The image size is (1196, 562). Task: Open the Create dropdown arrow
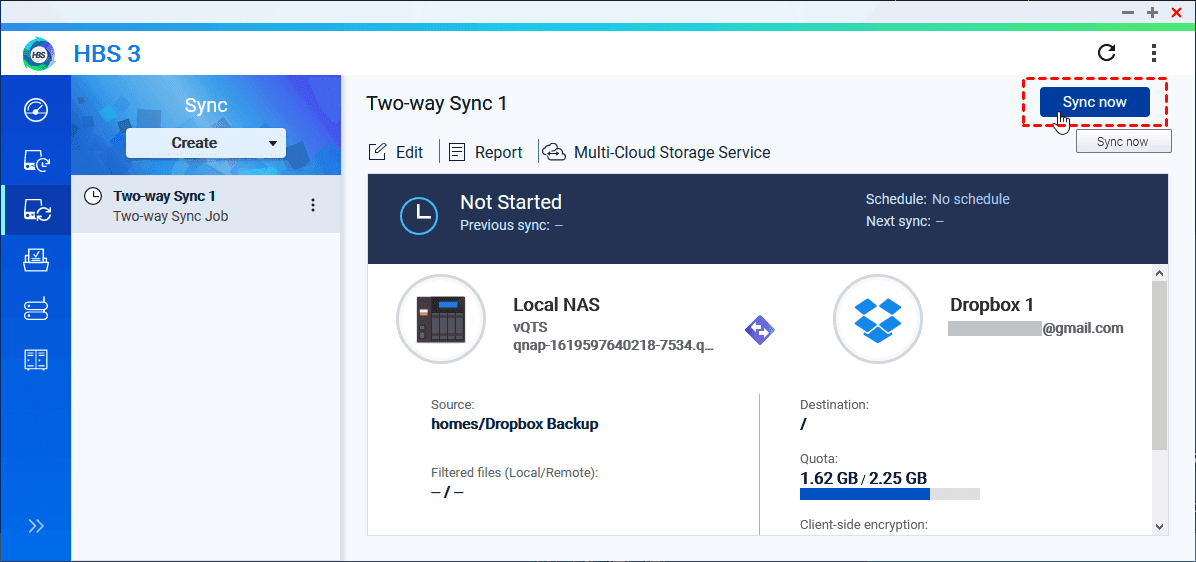(x=273, y=143)
